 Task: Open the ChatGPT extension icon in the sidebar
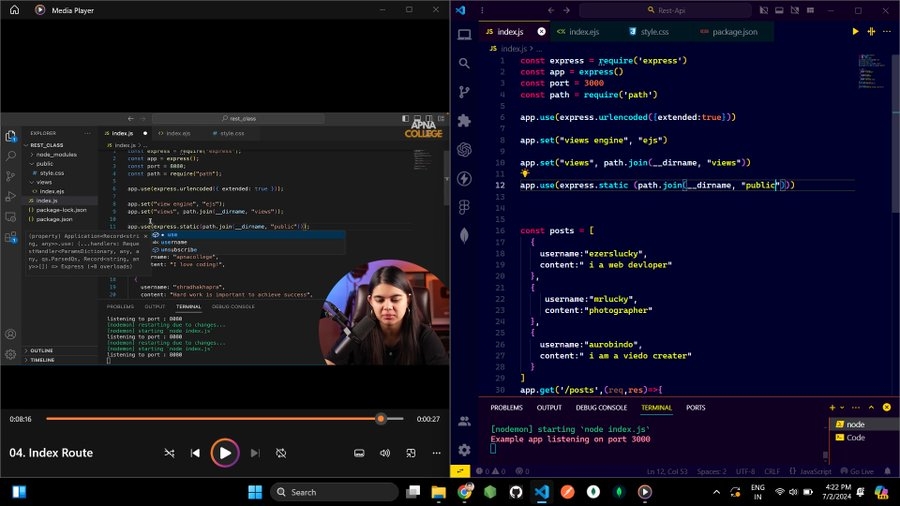point(464,149)
